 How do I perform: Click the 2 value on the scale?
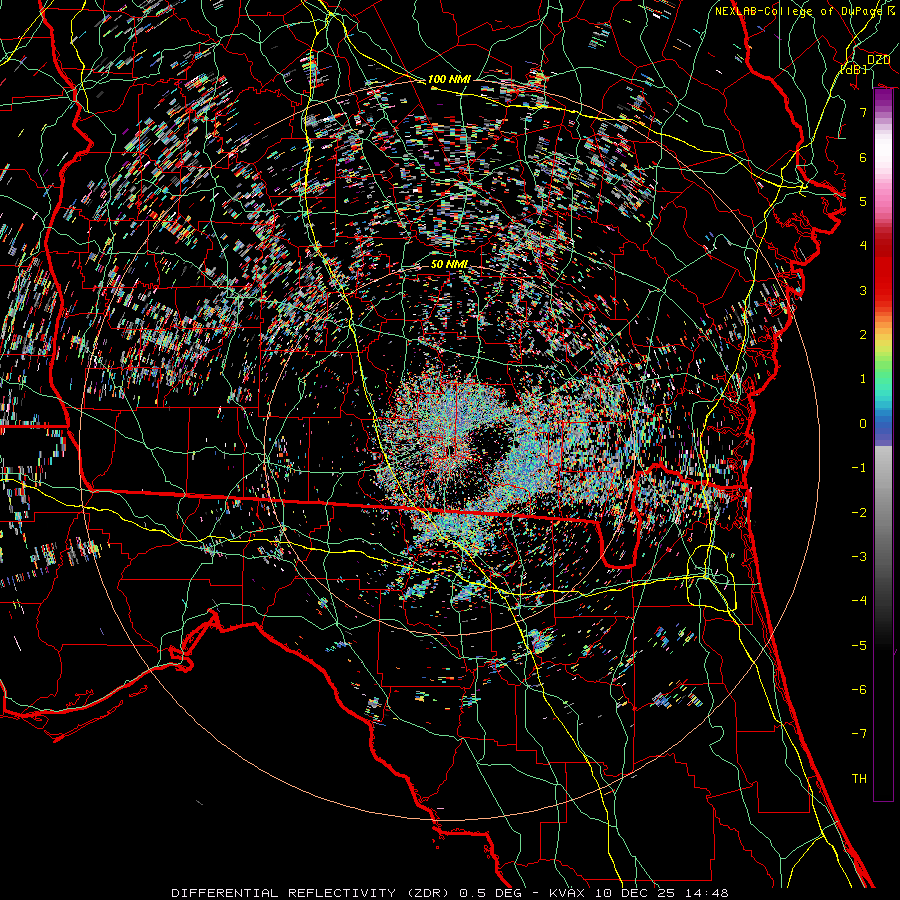(863, 335)
